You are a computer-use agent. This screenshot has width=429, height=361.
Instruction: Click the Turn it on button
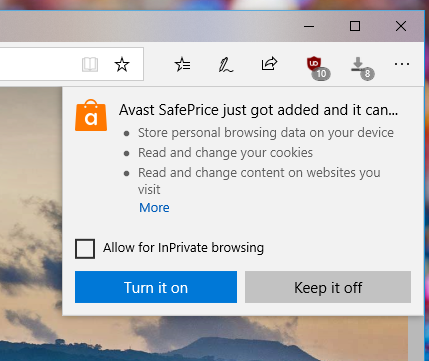pyautogui.click(x=156, y=287)
